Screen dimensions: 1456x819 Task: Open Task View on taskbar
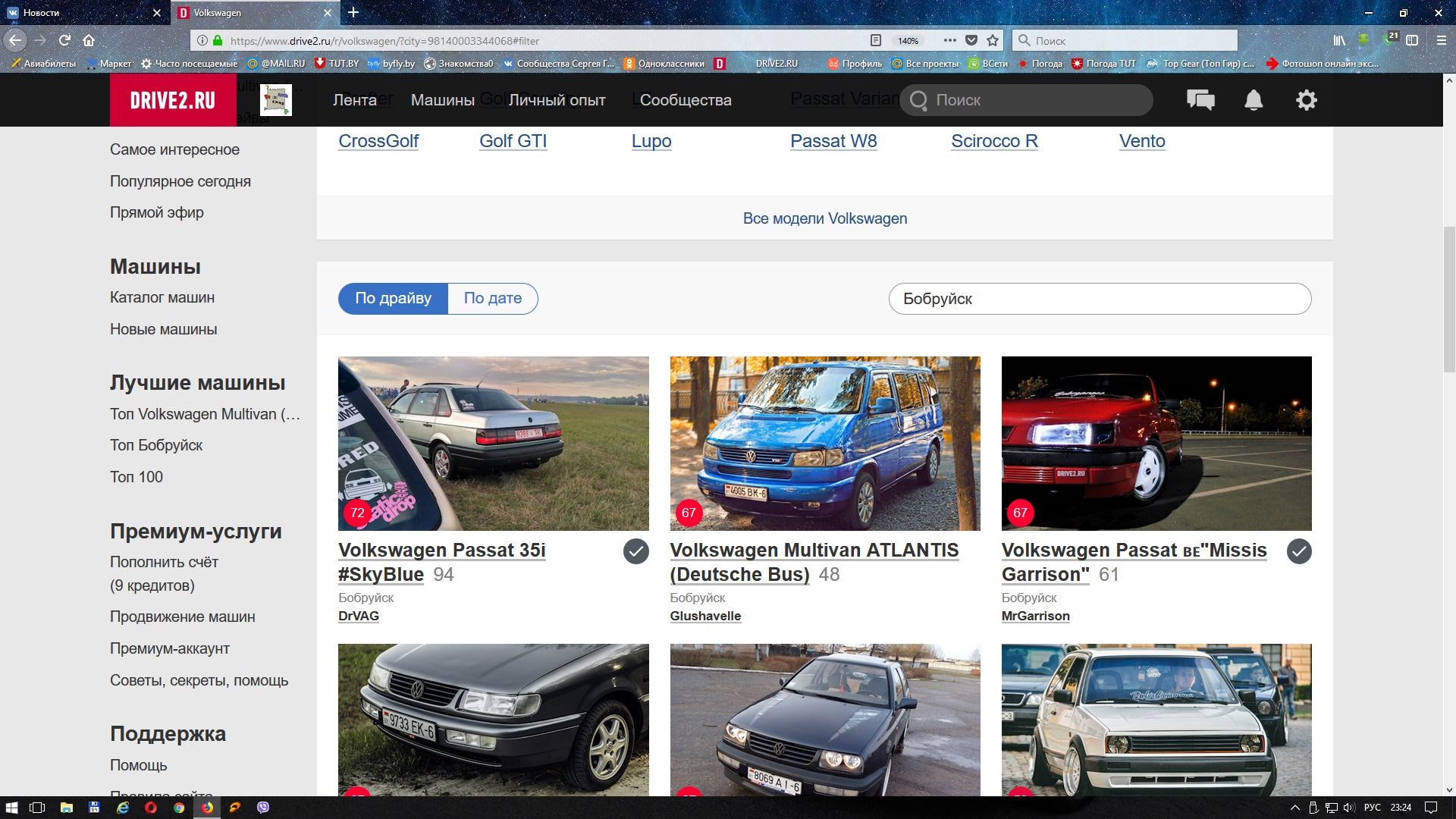click(x=37, y=808)
